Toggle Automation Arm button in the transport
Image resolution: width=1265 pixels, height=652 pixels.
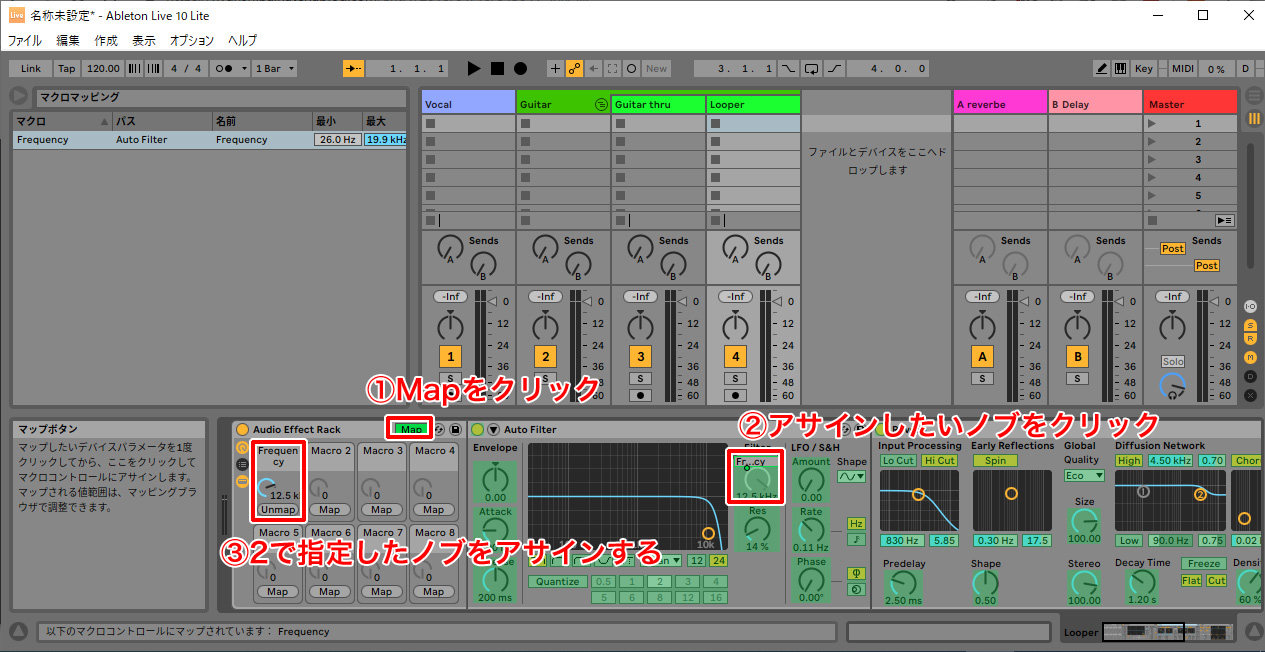(574, 69)
